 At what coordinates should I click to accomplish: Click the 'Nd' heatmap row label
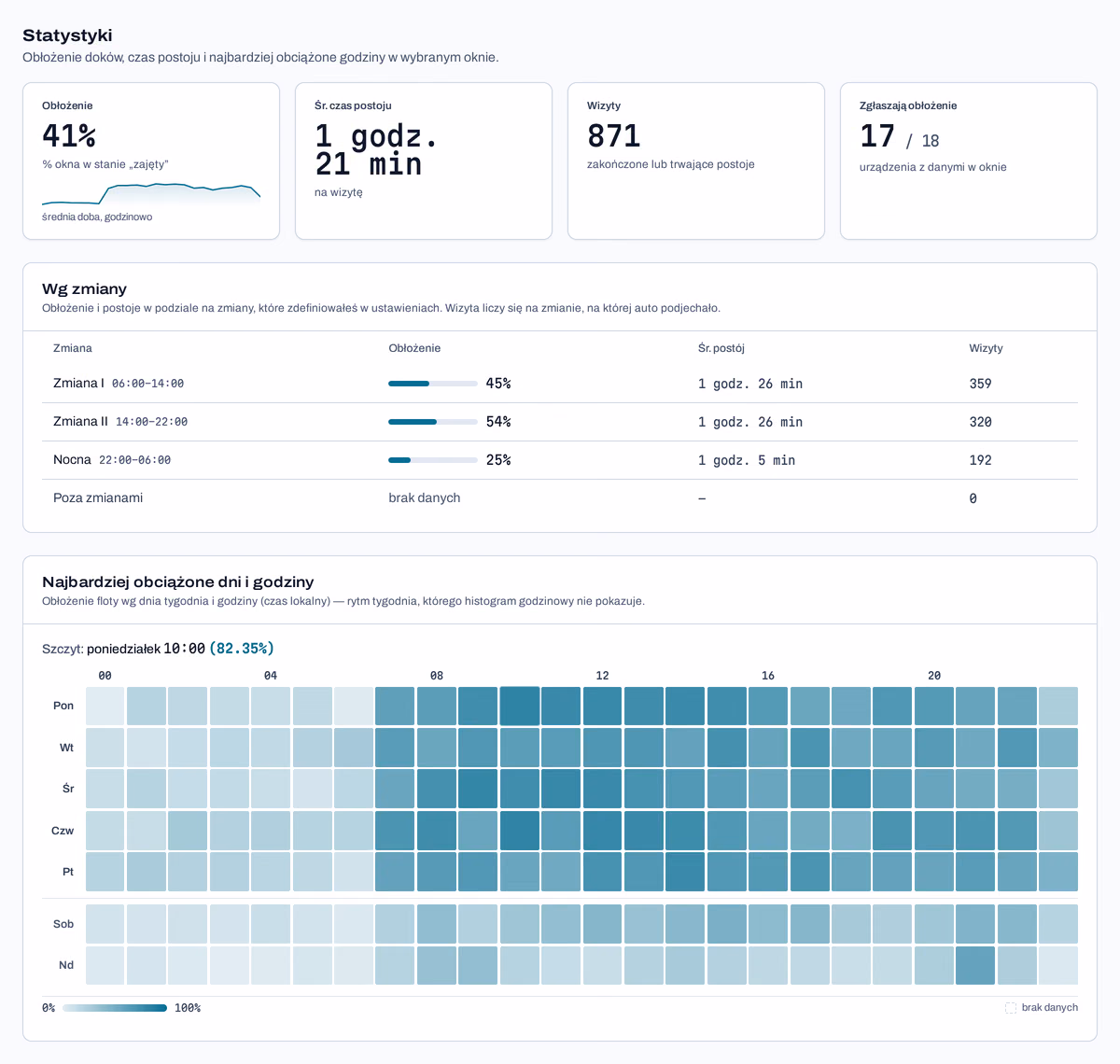coord(66,965)
